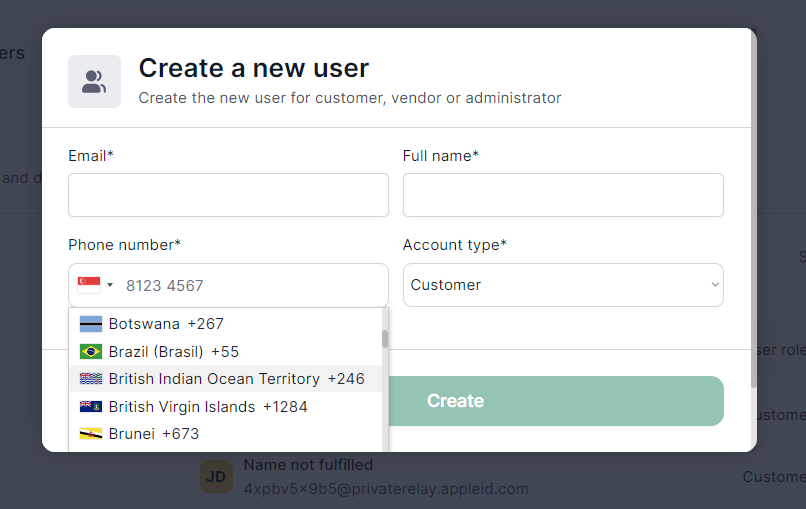Click the Brunei flag icon

91,434
